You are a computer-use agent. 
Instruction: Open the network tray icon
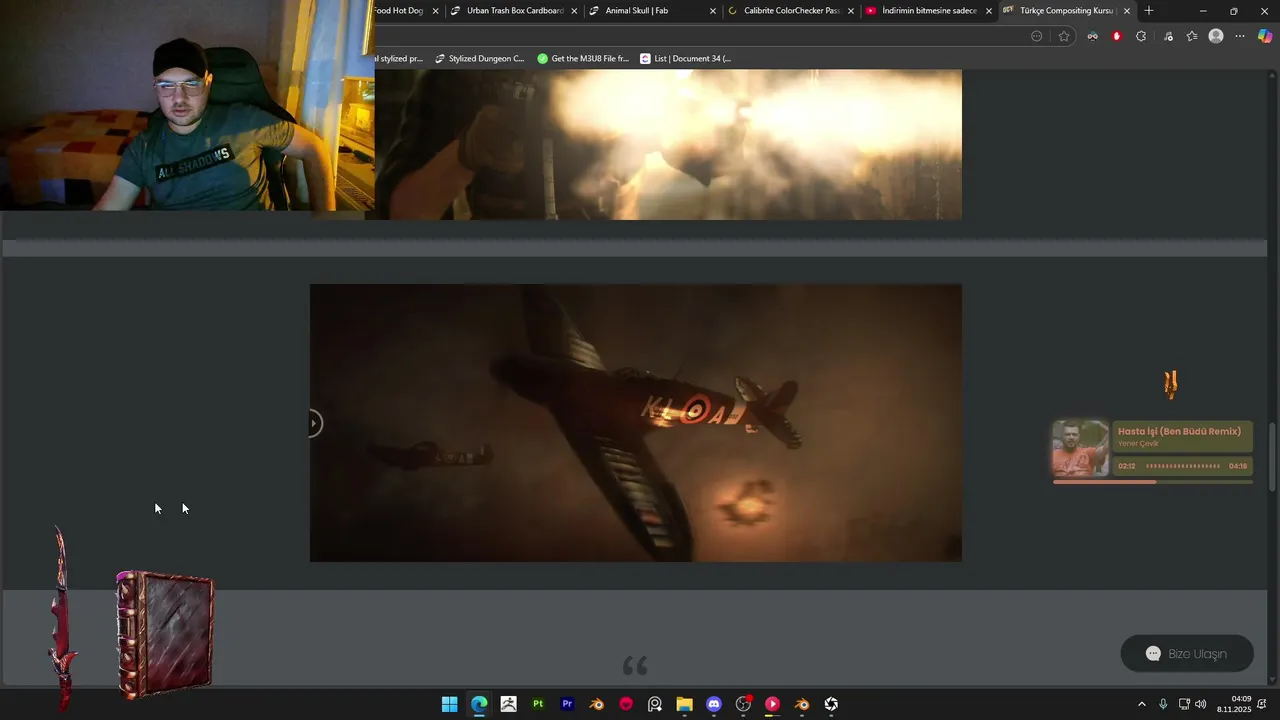pyautogui.click(x=1184, y=704)
